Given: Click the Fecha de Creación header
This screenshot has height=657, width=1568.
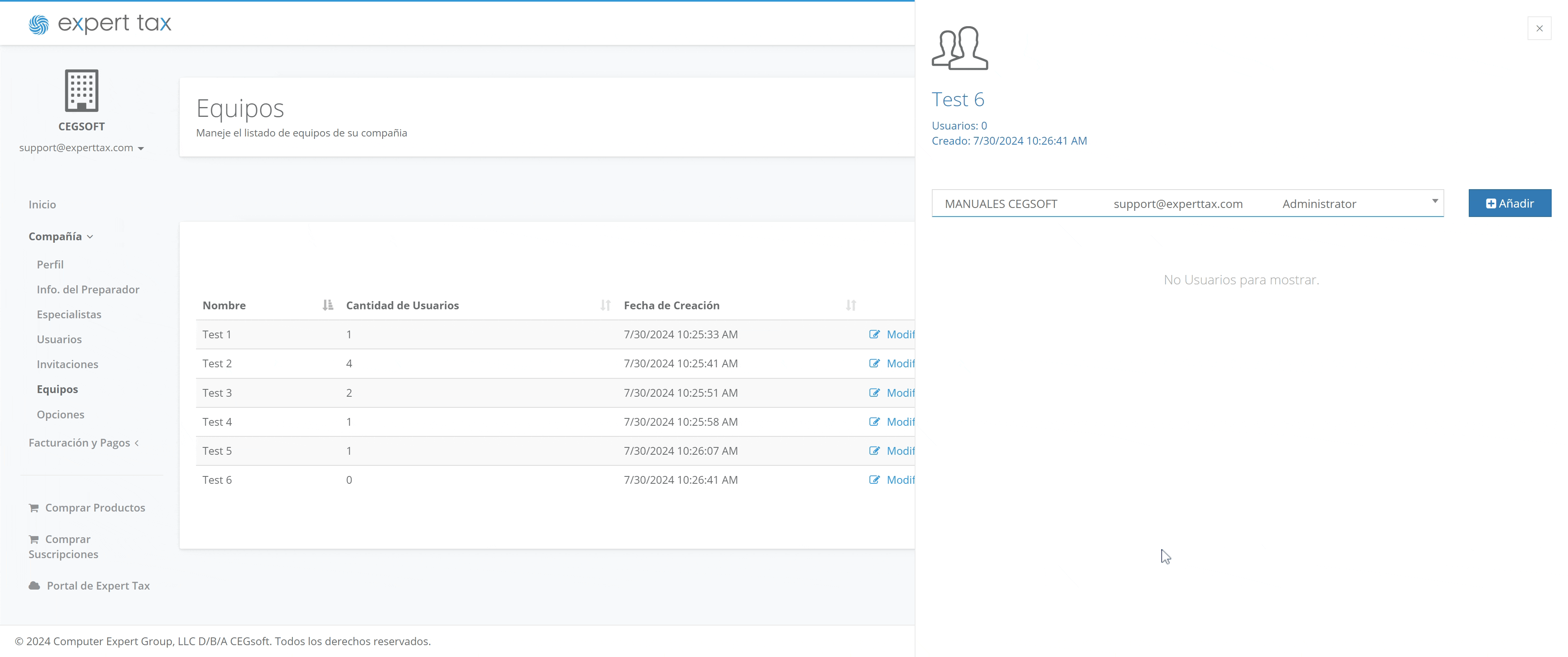Looking at the screenshot, I should tap(671, 305).
